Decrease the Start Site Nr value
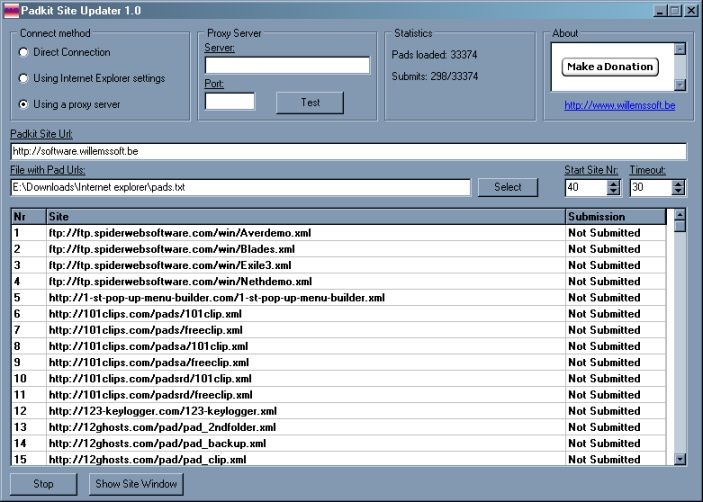Screen dimensions: 703x502 coord(614,192)
